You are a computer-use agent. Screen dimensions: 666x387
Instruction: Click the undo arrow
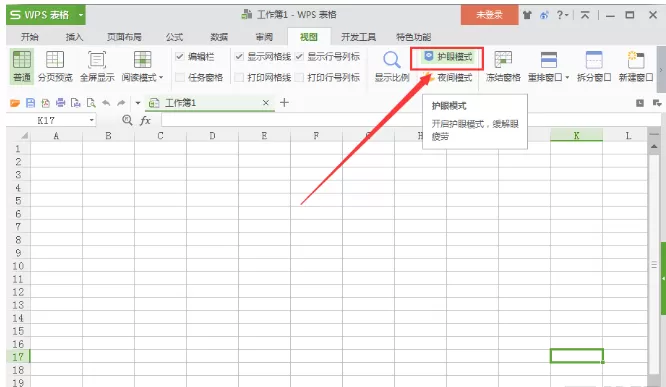[106, 103]
